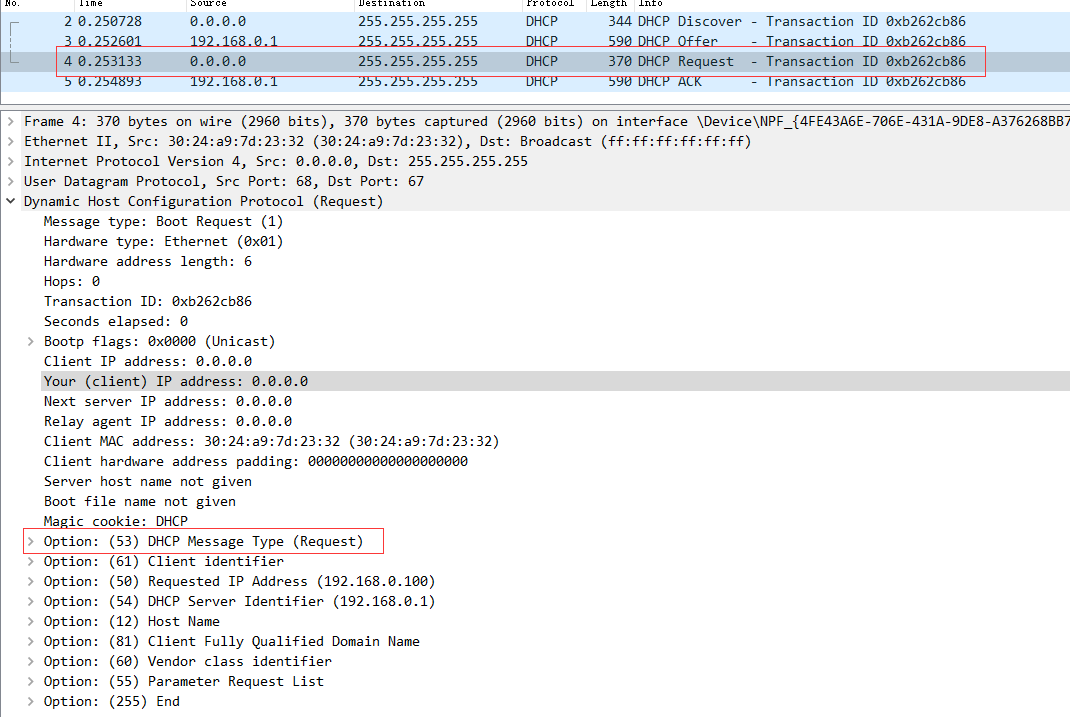Image resolution: width=1070 pixels, height=717 pixels.
Task: Select 'Hardware address length: 6' line
Action: tap(147, 261)
